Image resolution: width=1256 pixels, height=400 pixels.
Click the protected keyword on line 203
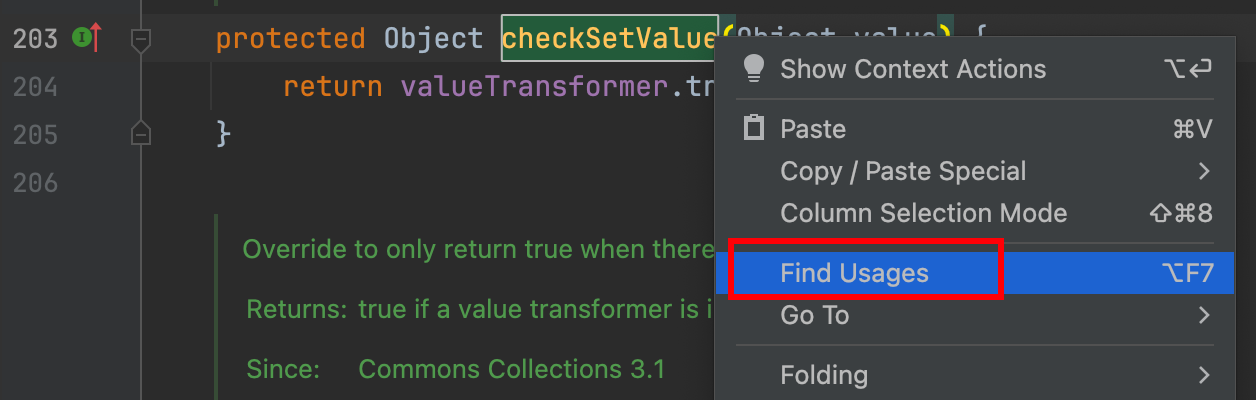click(290, 40)
